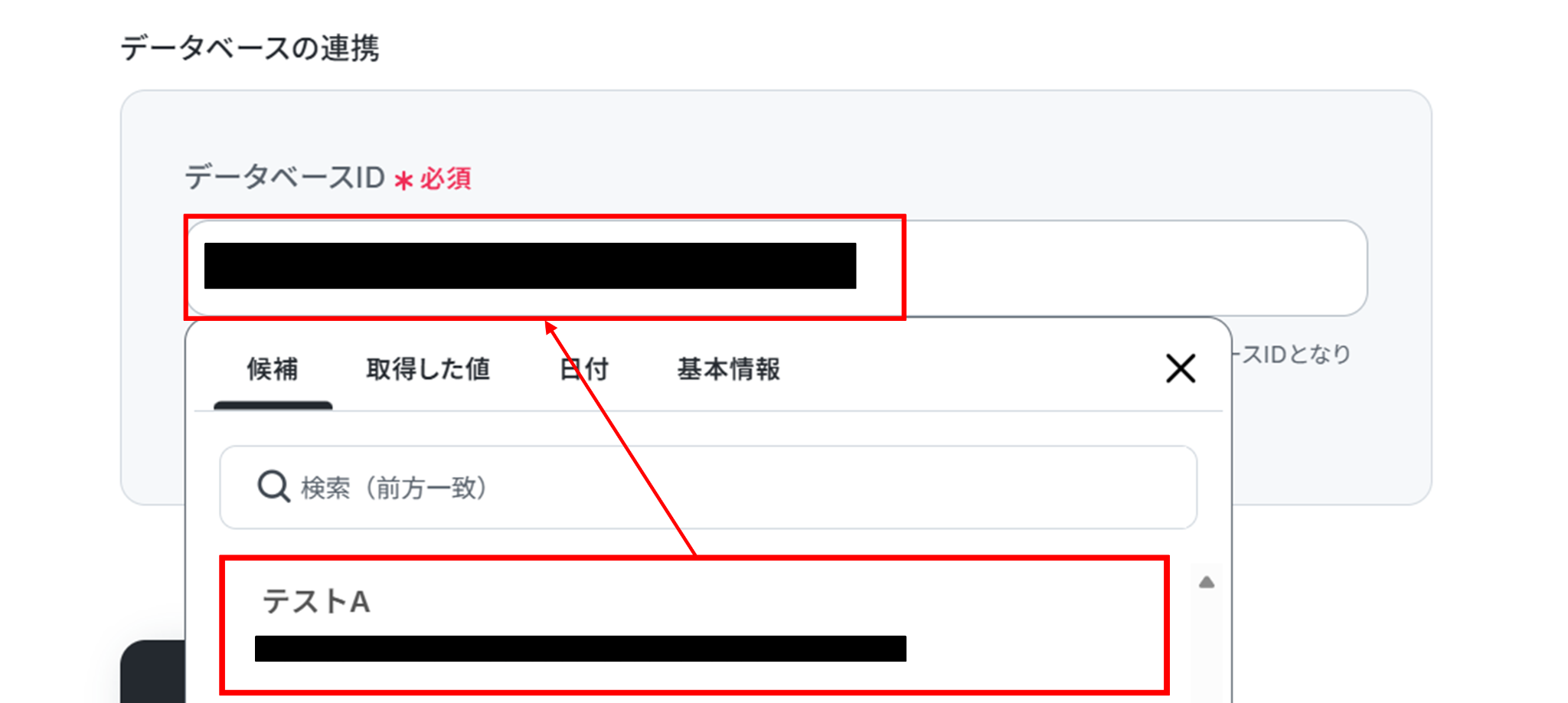The height and width of the screenshot is (703, 1568).
Task: Click the red asterisk beside データベースID
Action: click(x=403, y=181)
